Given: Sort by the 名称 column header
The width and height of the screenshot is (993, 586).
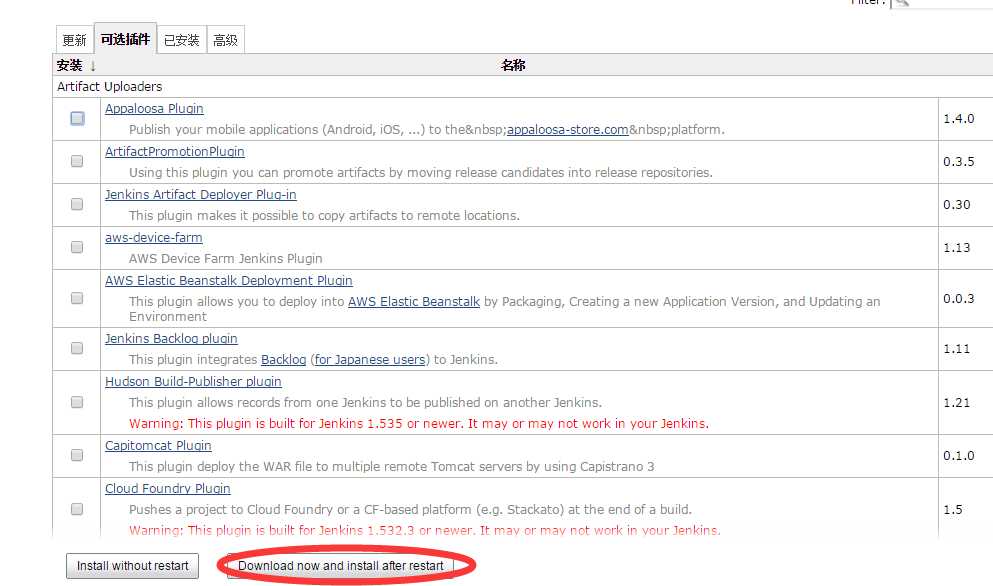Looking at the screenshot, I should 513,65.
